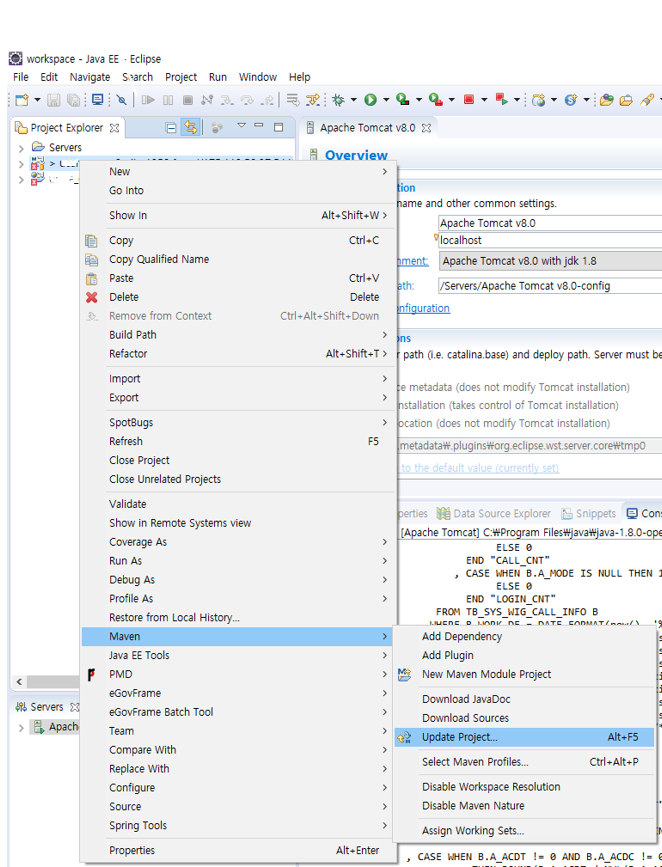The width and height of the screenshot is (662, 867).
Task: Choose Add Dependency in Maven submenu
Action: (524, 636)
